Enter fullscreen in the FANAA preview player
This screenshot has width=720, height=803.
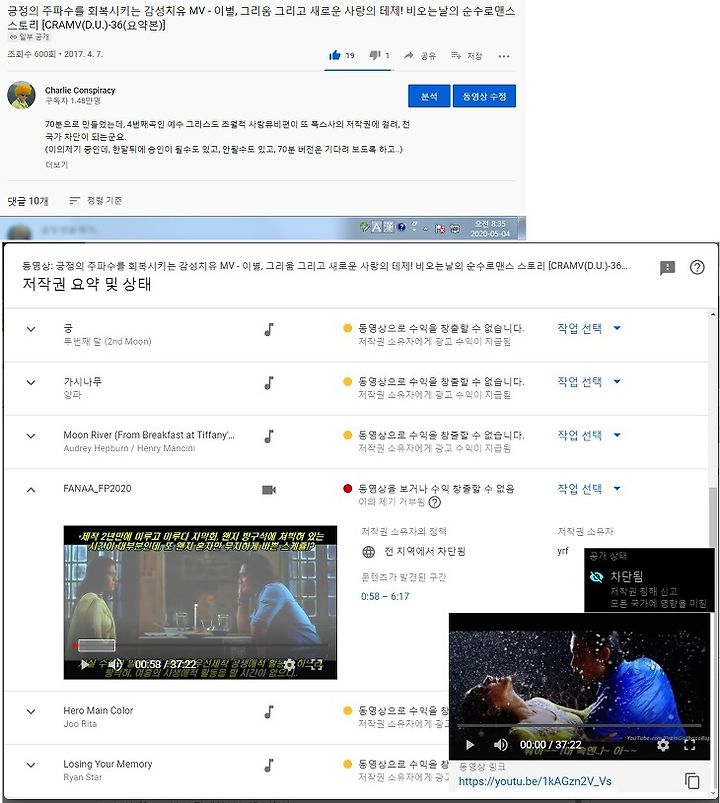pos(317,665)
